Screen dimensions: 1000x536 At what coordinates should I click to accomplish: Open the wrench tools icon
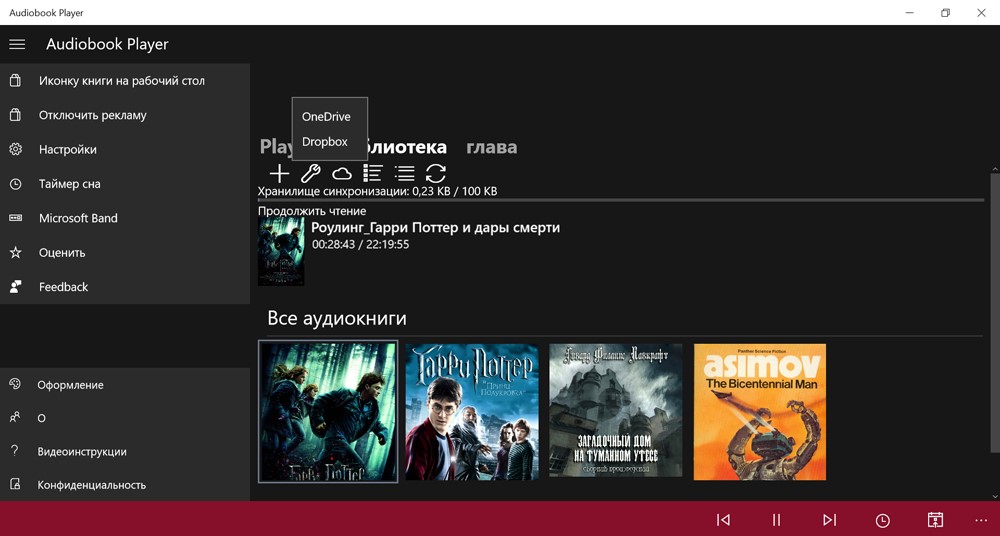tap(311, 173)
